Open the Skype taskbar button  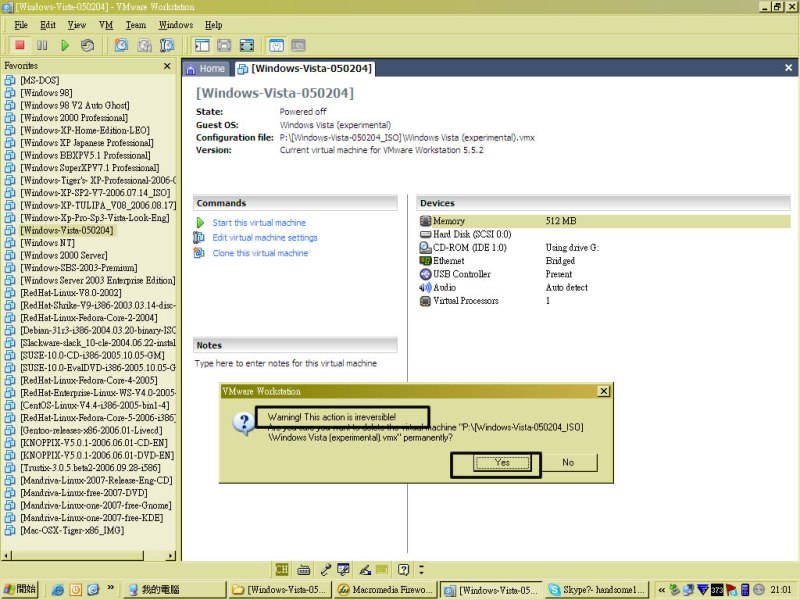point(597,590)
